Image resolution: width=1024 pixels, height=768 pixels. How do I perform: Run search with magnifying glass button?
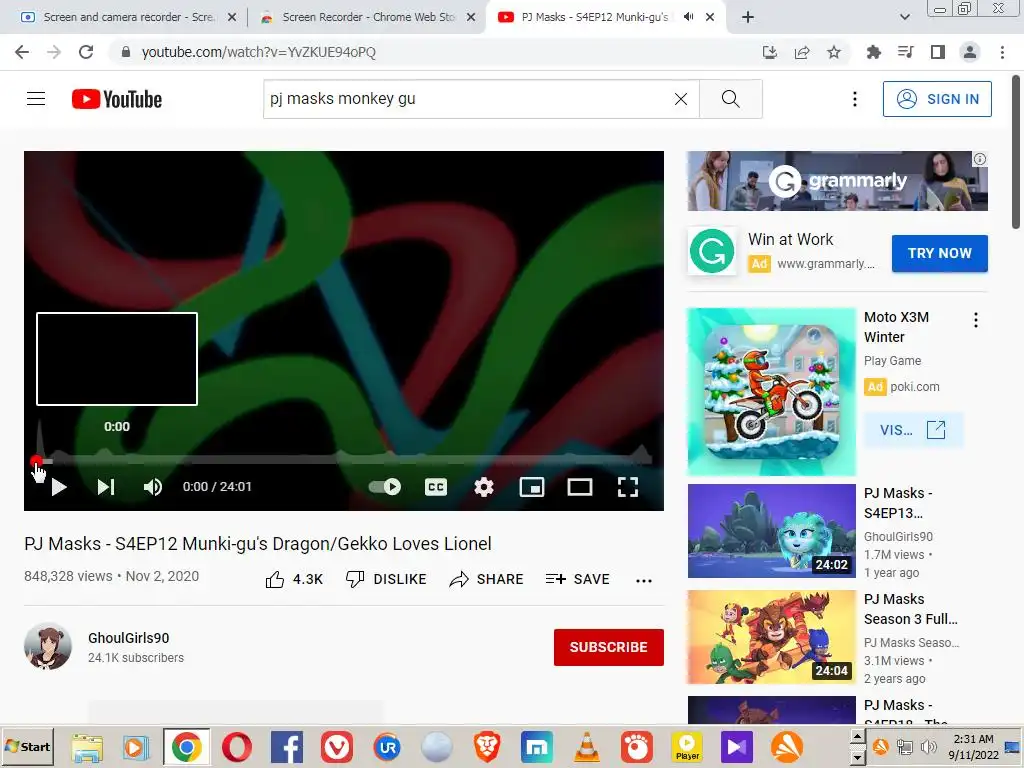pos(731,99)
